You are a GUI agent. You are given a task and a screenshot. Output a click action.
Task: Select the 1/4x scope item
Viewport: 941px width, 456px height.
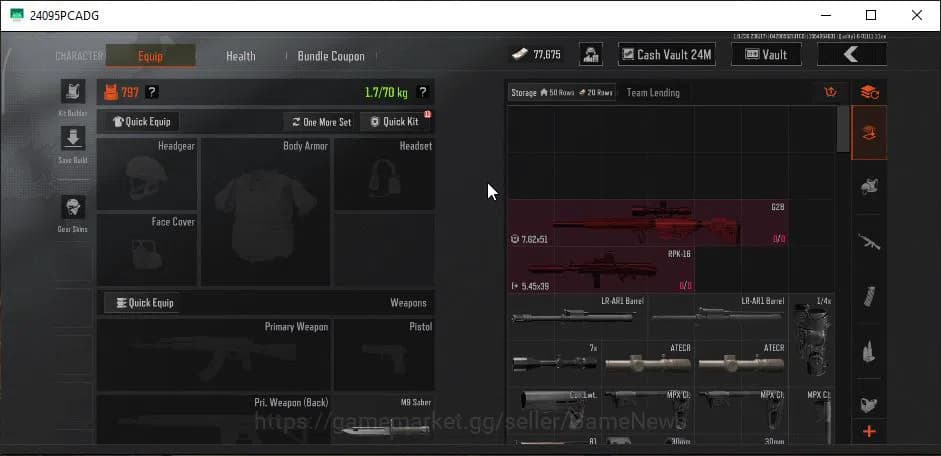pyautogui.click(x=811, y=340)
